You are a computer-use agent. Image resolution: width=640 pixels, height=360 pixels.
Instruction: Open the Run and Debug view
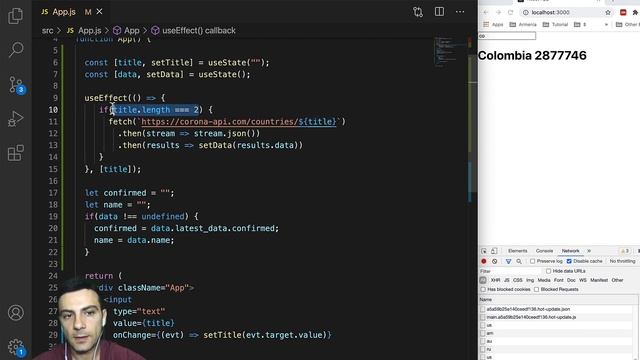[16, 119]
